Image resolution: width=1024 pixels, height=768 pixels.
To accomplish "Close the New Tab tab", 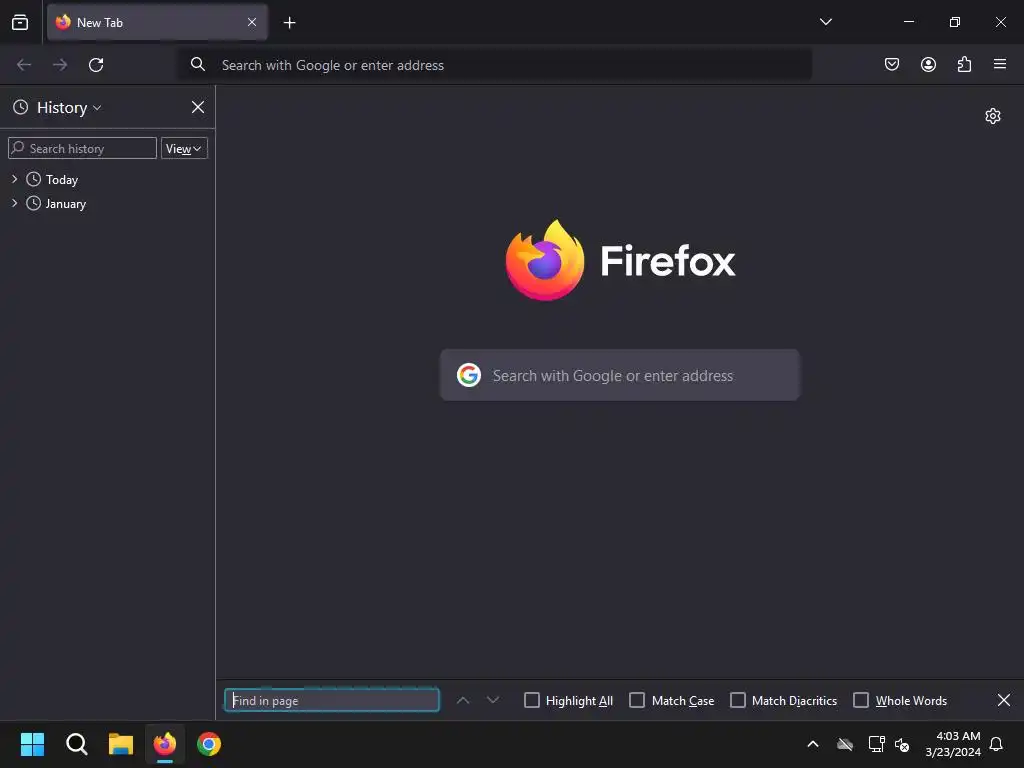I will (251, 22).
